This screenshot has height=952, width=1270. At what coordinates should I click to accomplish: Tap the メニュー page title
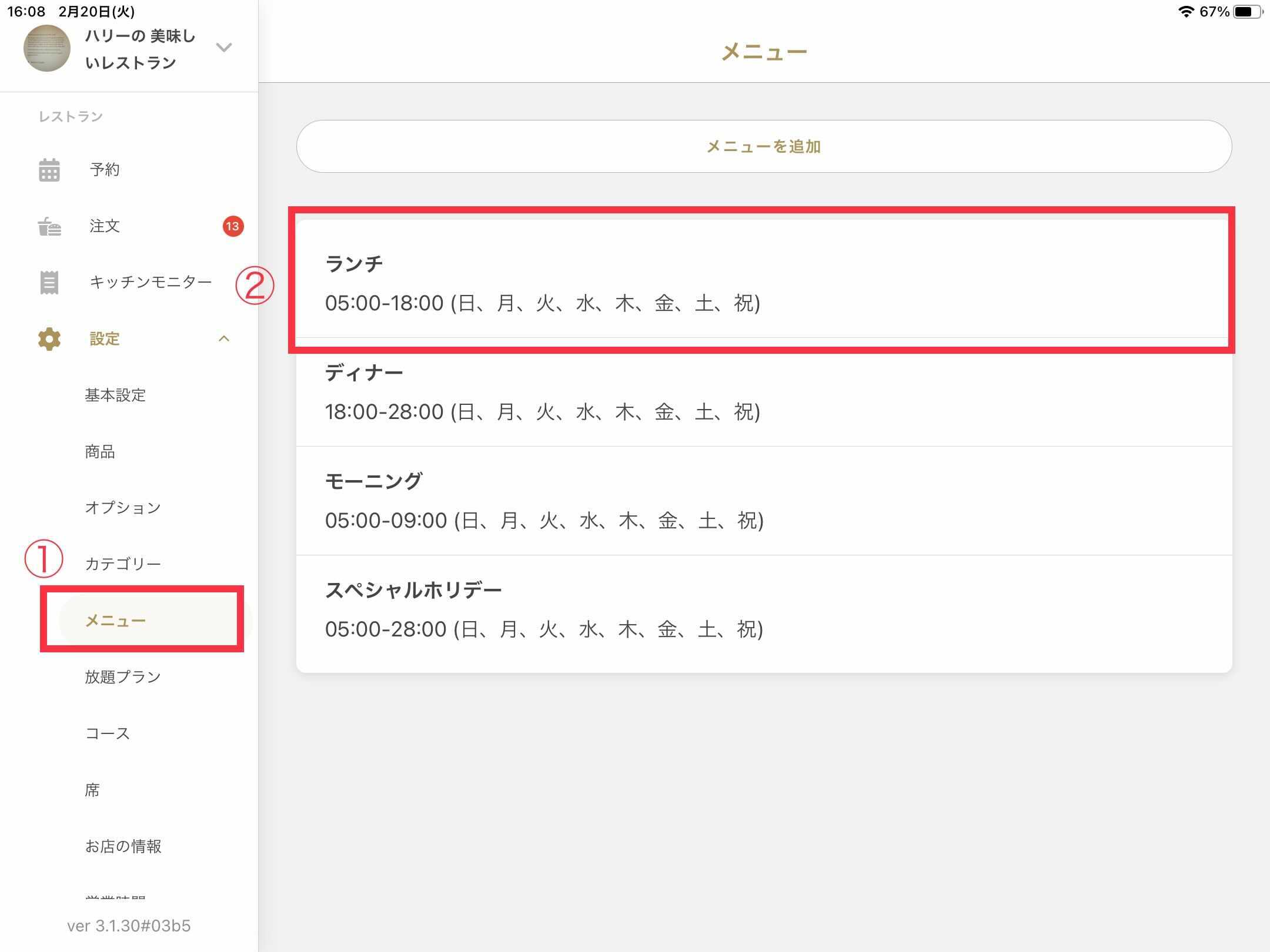click(x=764, y=52)
